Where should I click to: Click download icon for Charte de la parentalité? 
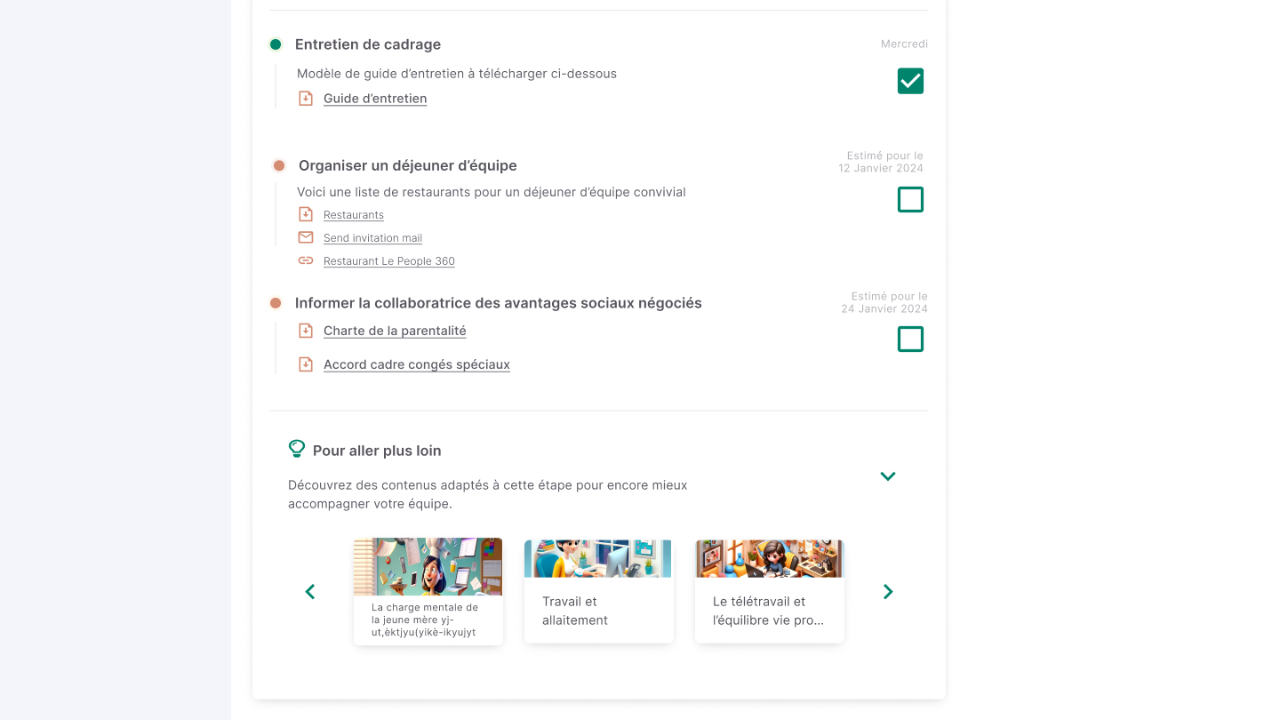306,330
